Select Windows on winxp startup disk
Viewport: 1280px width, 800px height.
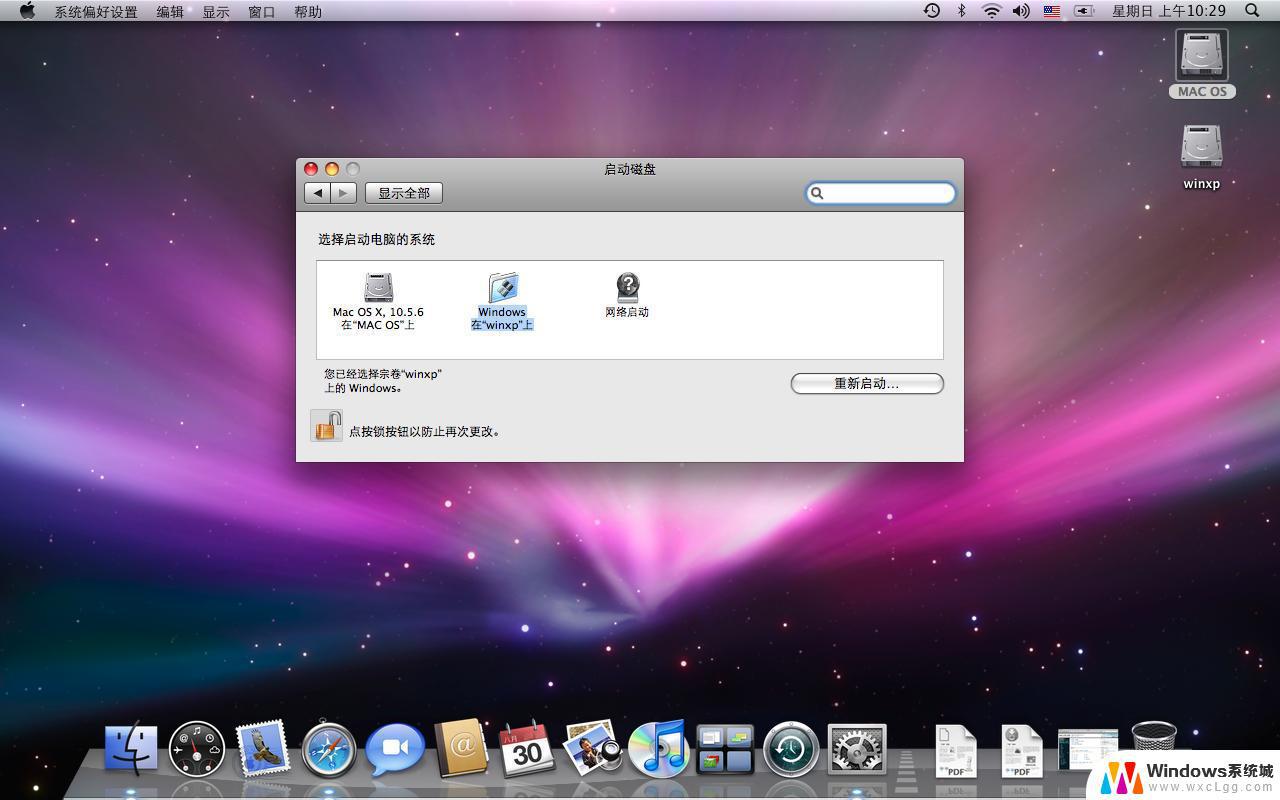pyautogui.click(x=502, y=301)
